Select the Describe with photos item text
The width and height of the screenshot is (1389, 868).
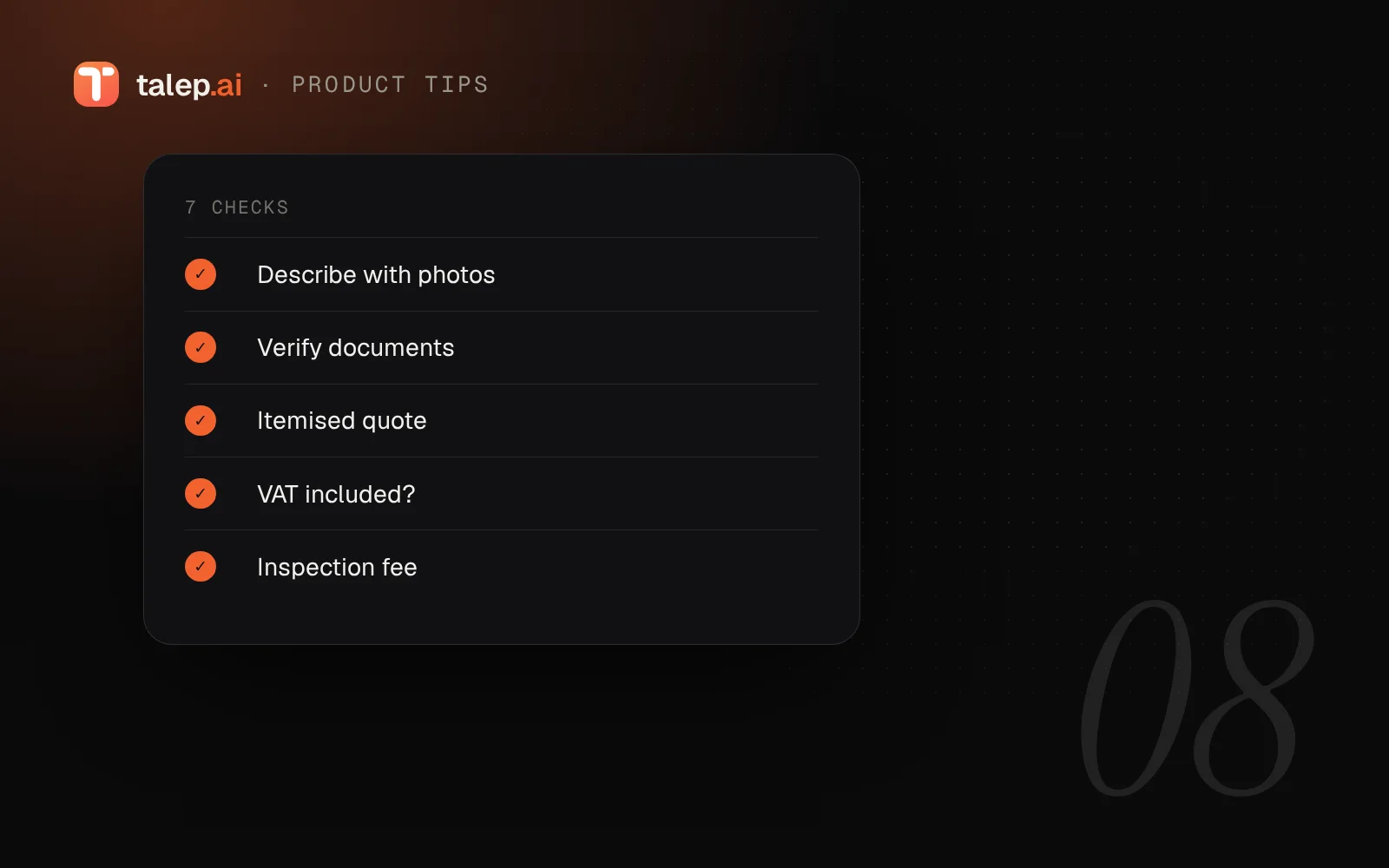click(x=376, y=274)
